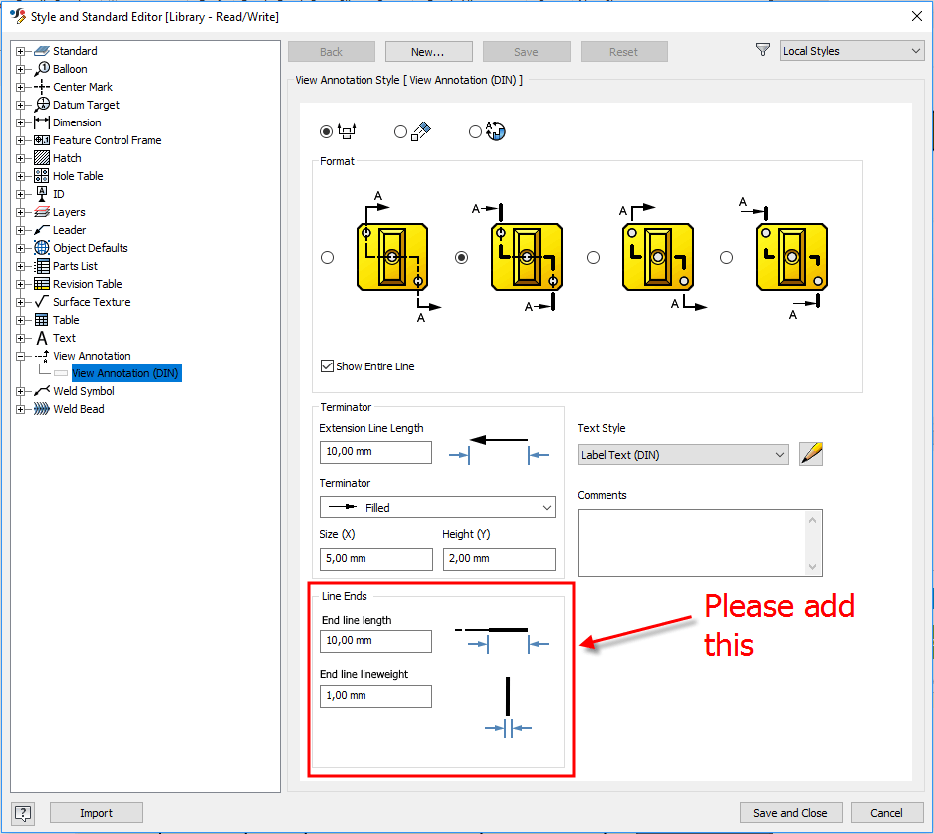The height and width of the screenshot is (834, 934).
Task: Click inside the End line length field
Action: (375, 641)
